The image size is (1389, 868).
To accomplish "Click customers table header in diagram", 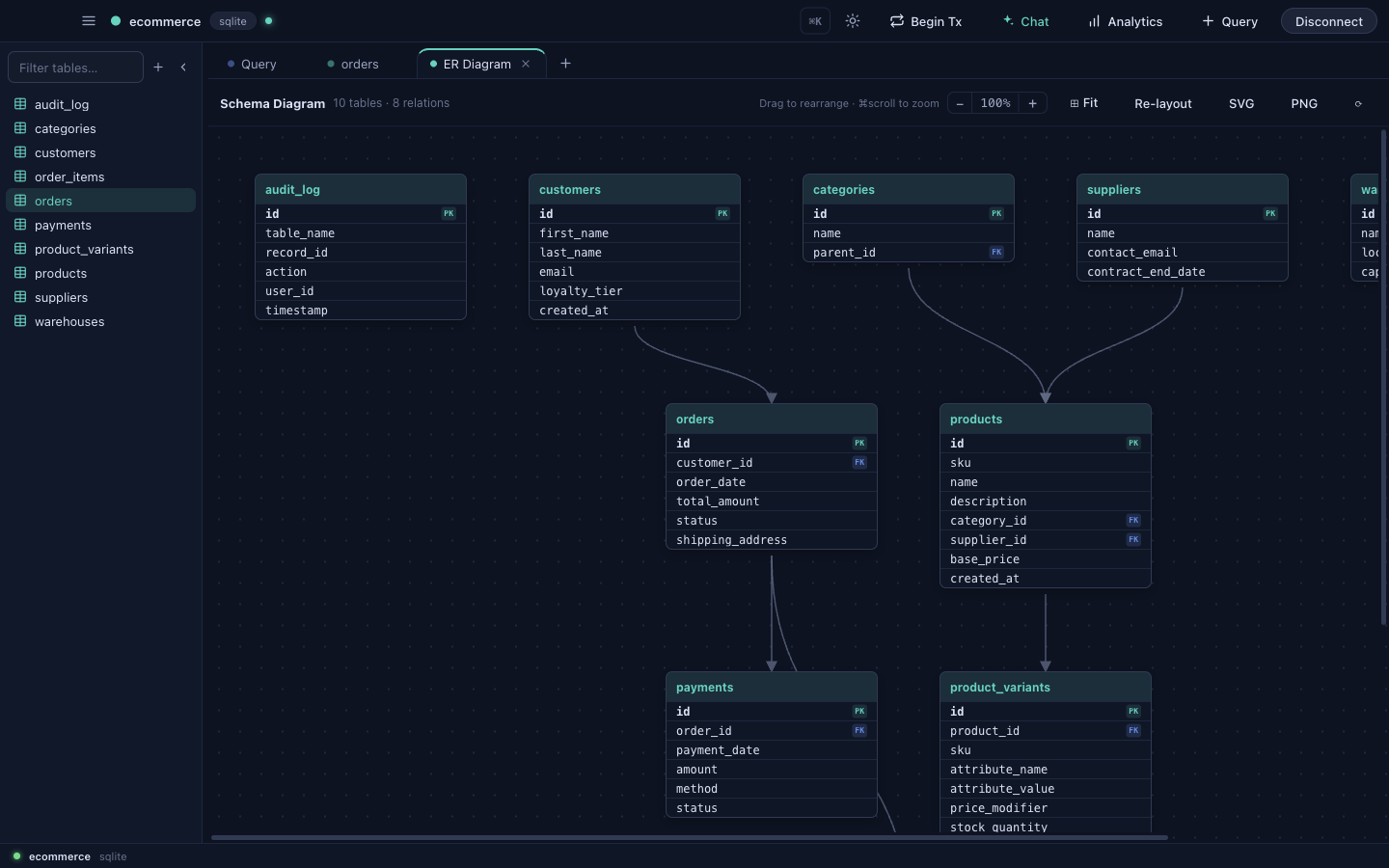I will [x=635, y=190].
